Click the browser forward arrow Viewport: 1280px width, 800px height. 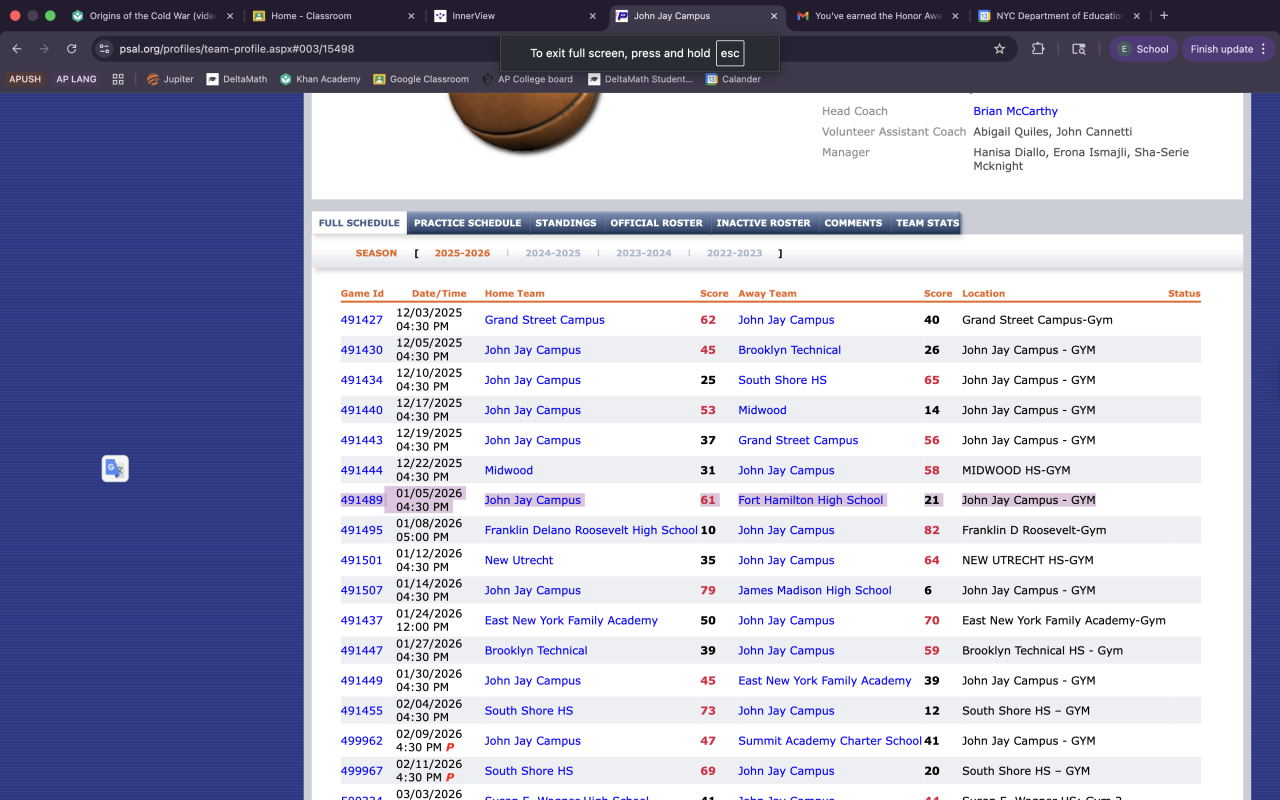tap(44, 49)
